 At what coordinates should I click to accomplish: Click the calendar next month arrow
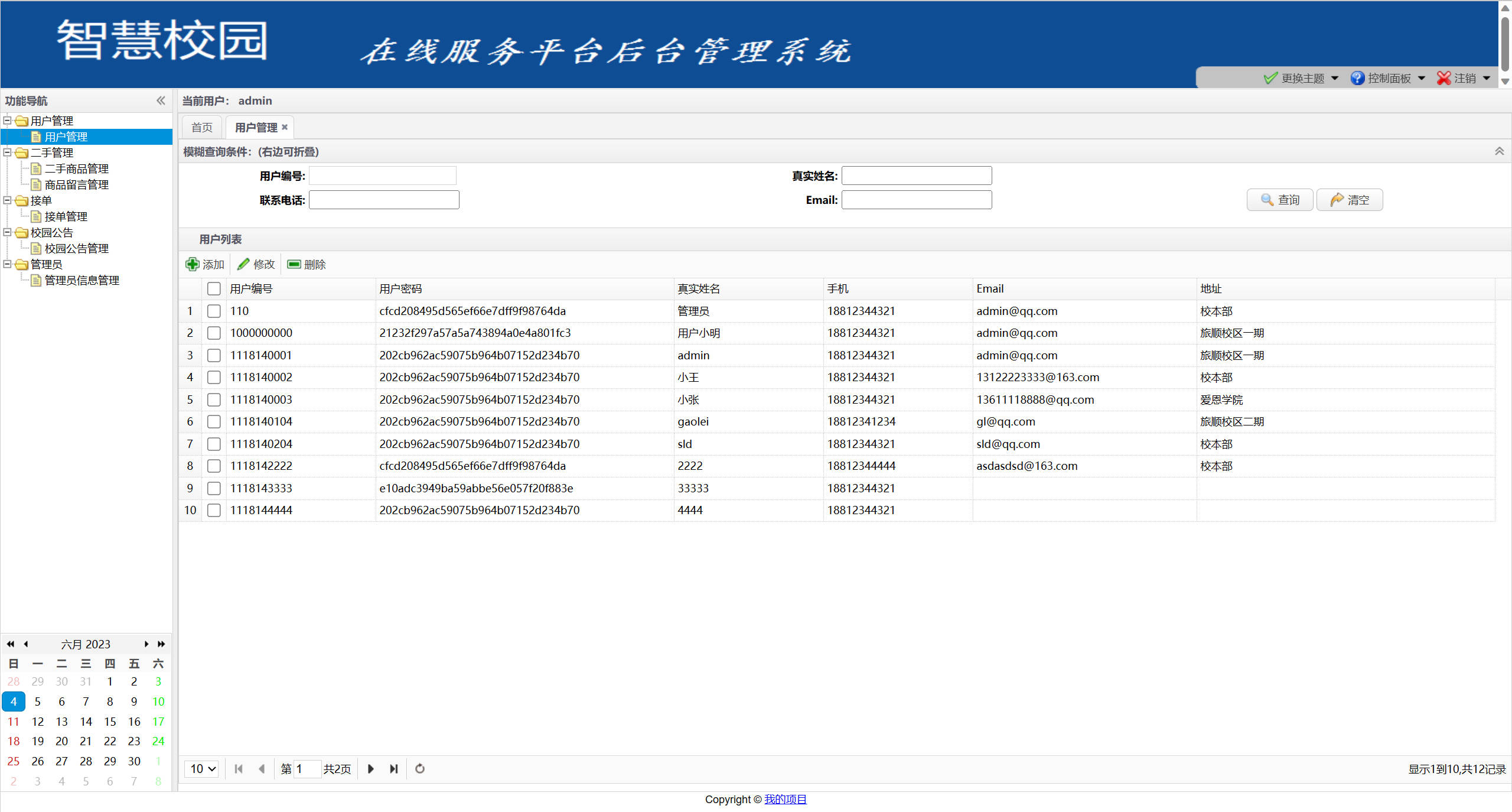(146, 644)
